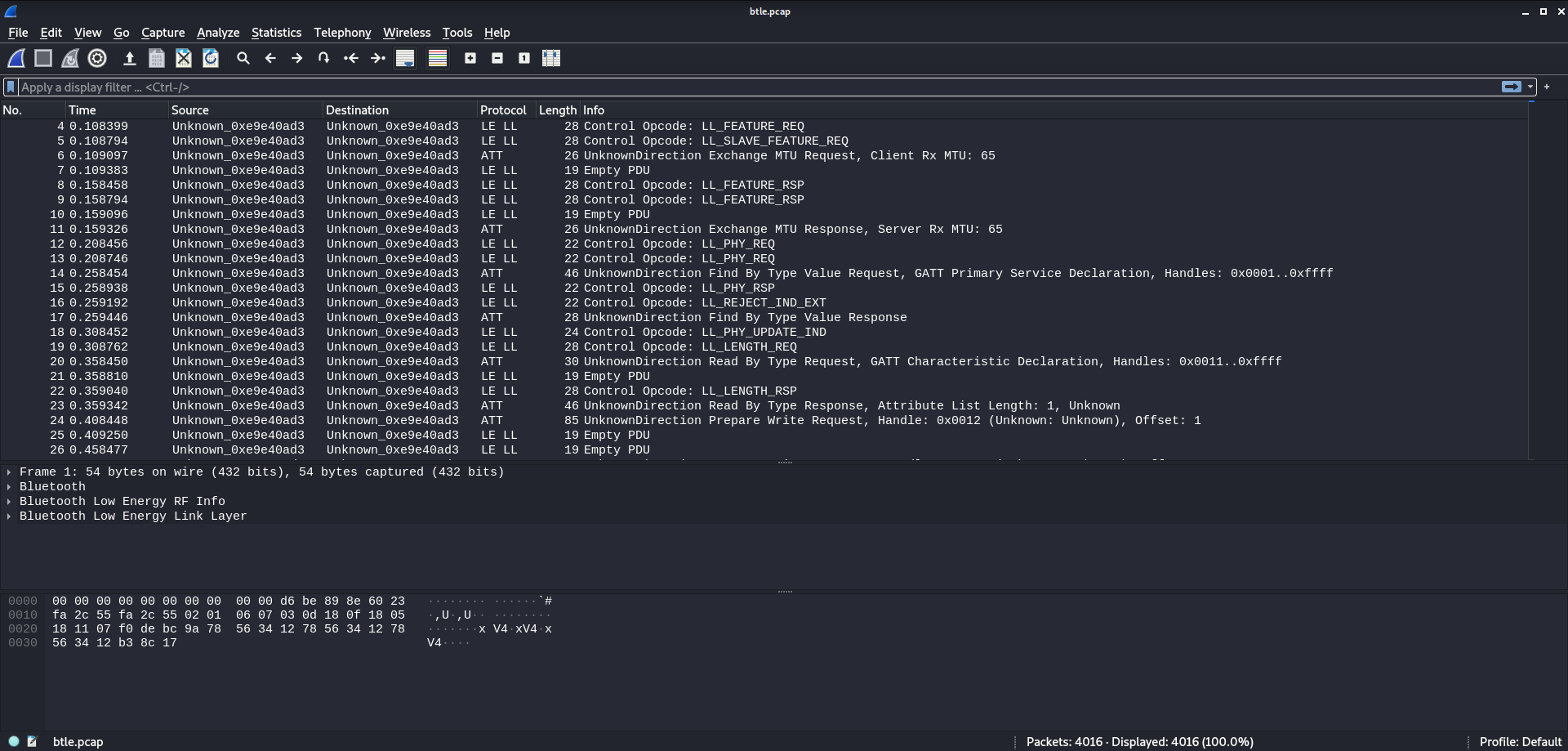Open the Statistics menu
The height and width of the screenshot is (751, 1568).
point(276,33)
